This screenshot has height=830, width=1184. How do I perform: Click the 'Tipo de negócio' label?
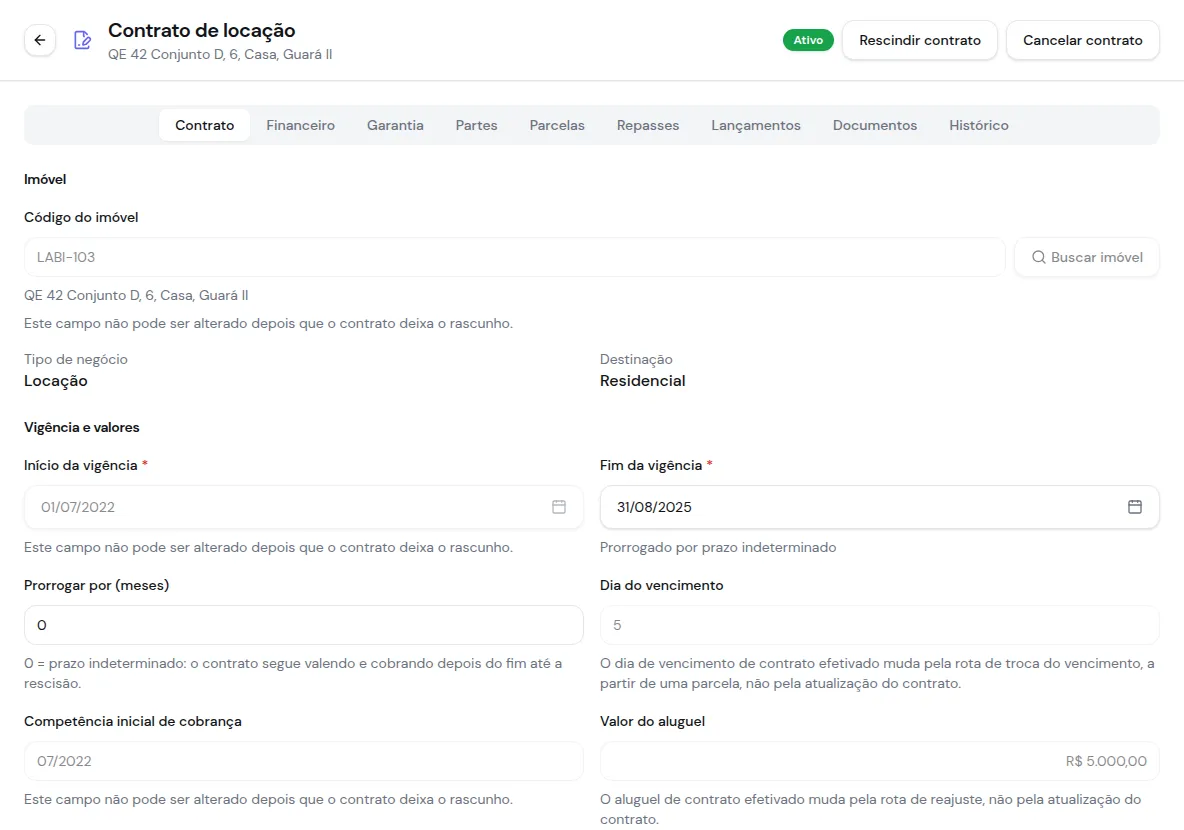click(76, 359)
